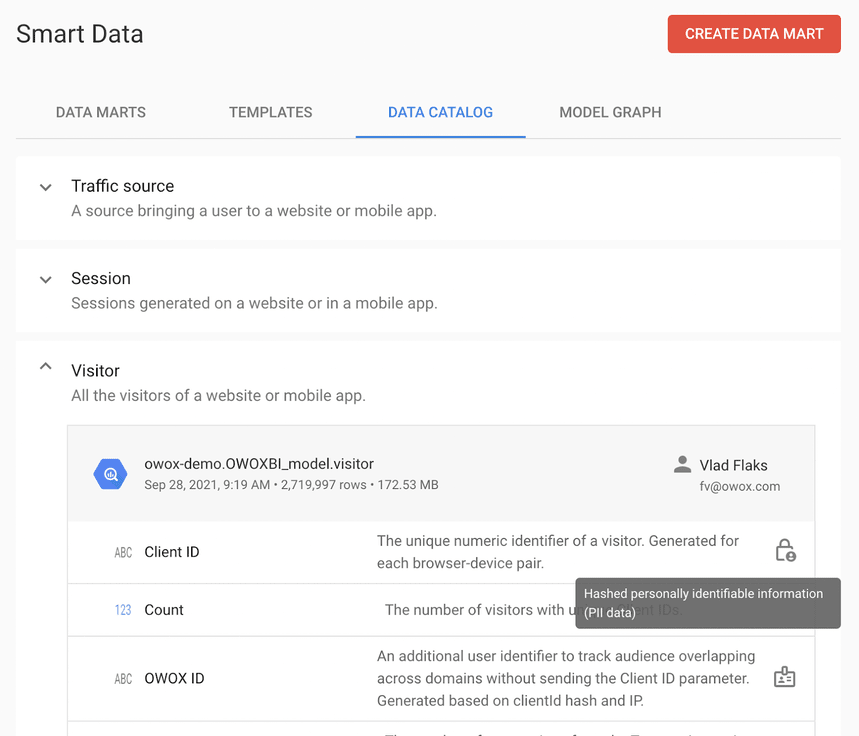Select the Count field name

click(x=164, y=610)
